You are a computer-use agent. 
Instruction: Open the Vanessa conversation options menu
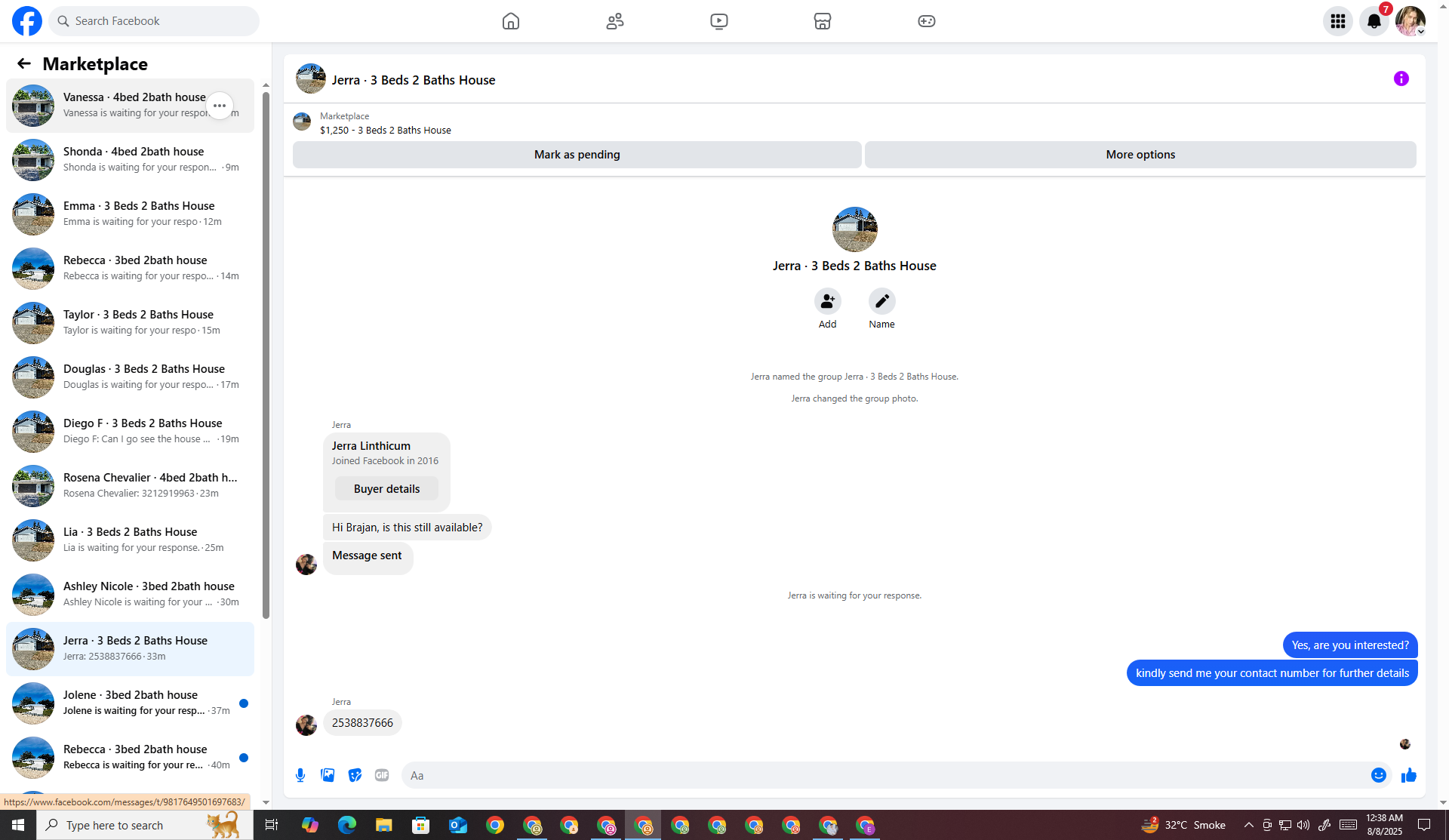pos(220,106)
